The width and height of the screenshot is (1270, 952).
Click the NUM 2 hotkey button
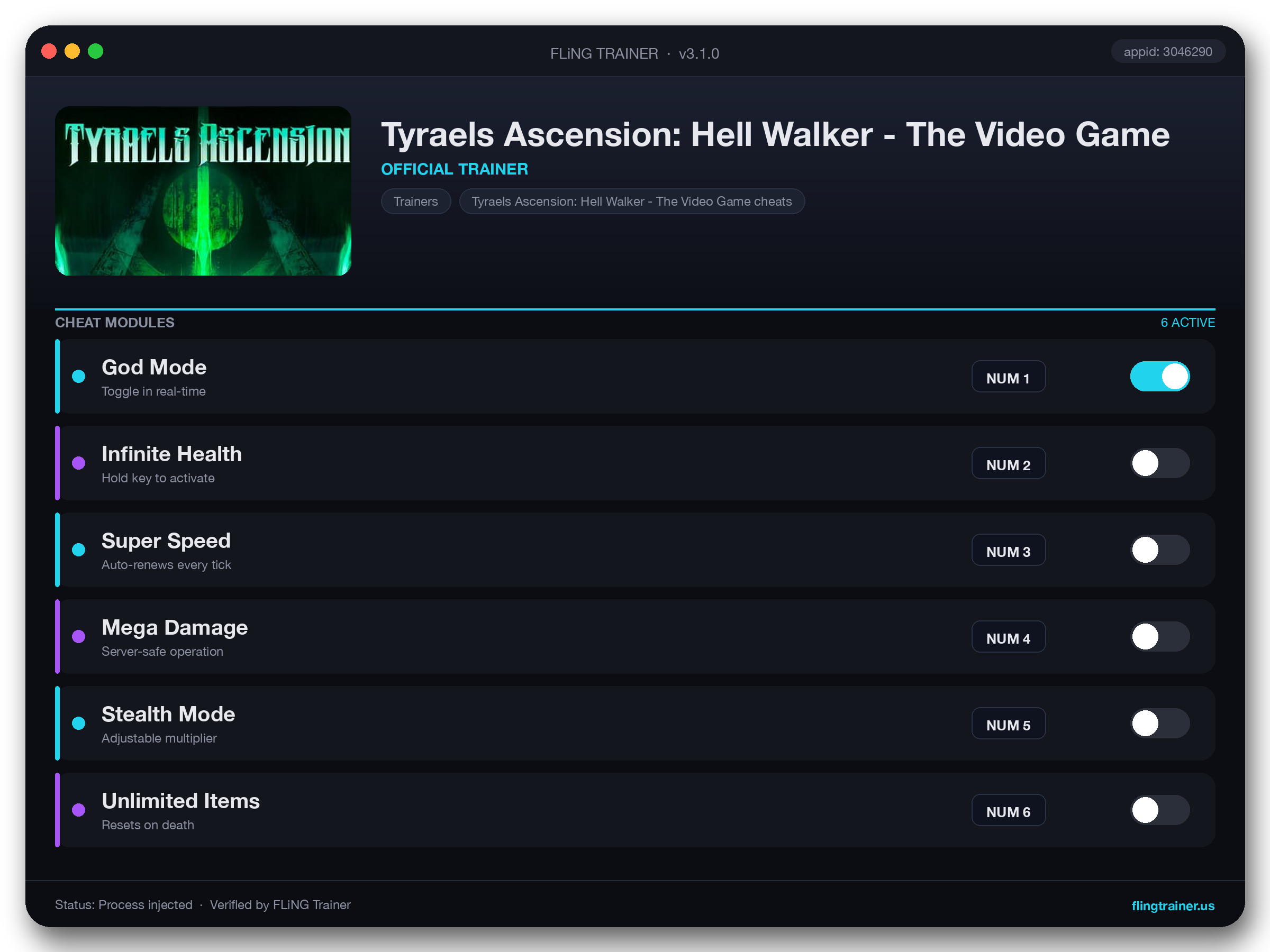(x=1008, y=463)
